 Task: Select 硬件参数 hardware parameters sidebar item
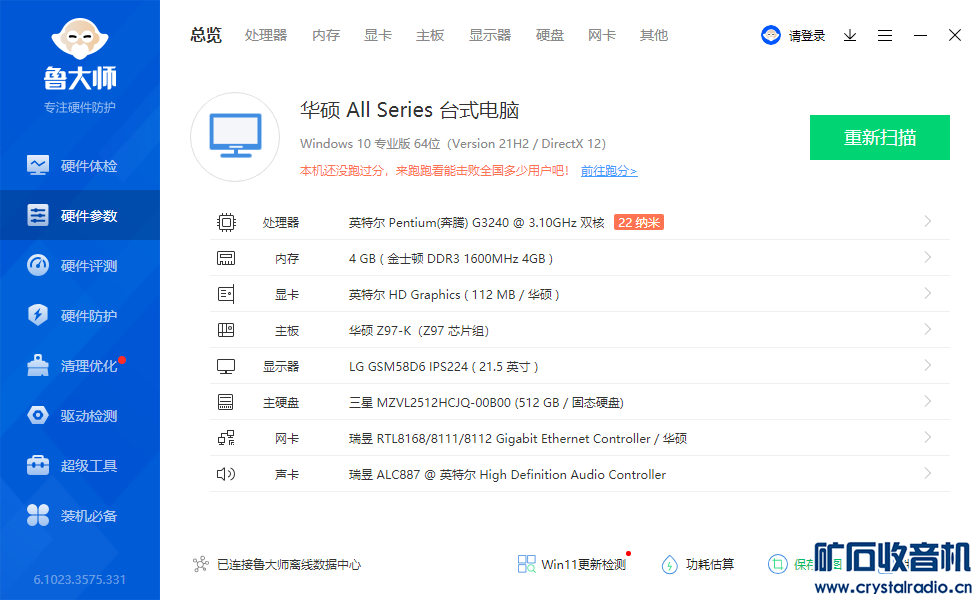(79, 216)
